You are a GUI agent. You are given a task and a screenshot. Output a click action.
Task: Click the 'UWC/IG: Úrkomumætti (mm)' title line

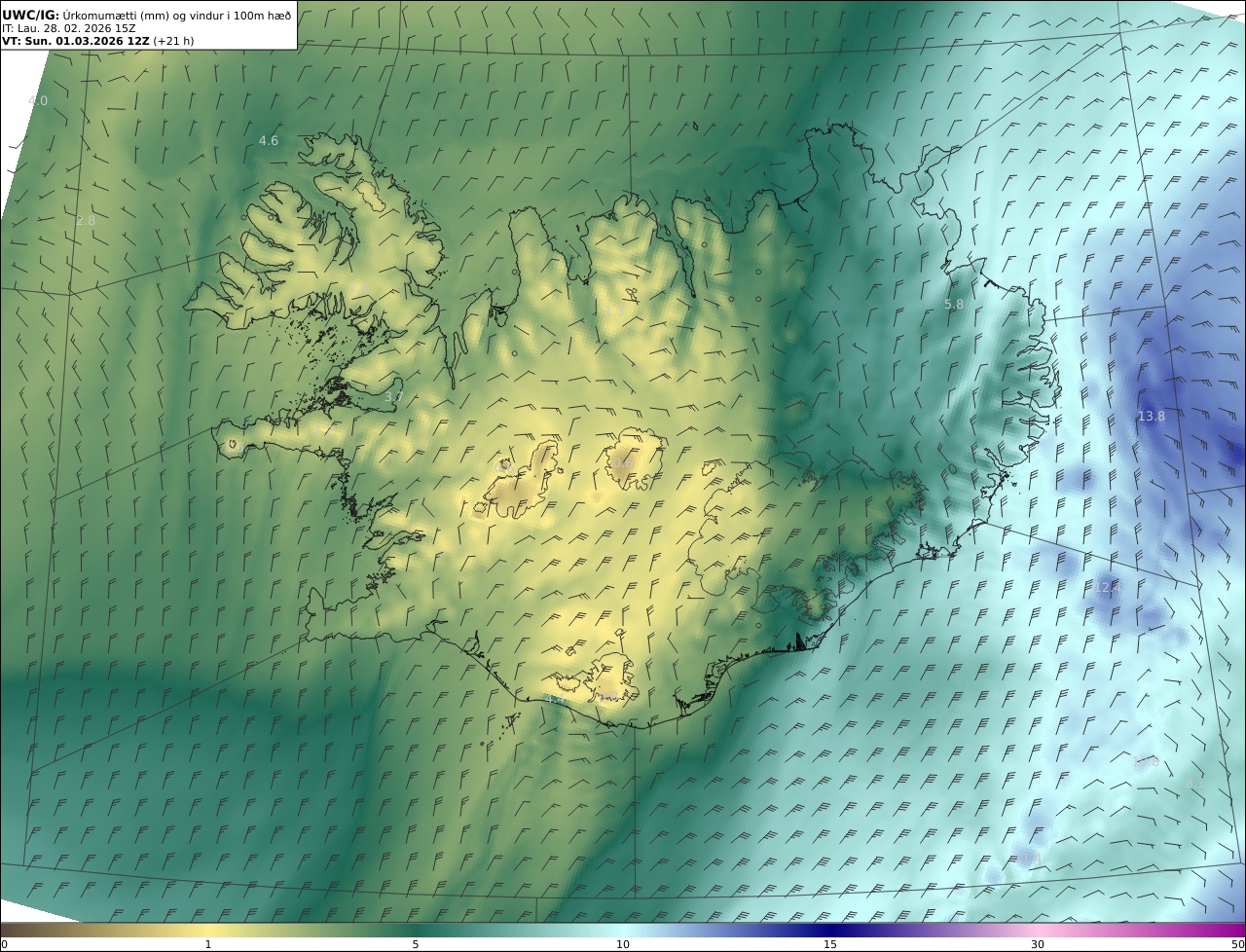[x=146, y=15]
